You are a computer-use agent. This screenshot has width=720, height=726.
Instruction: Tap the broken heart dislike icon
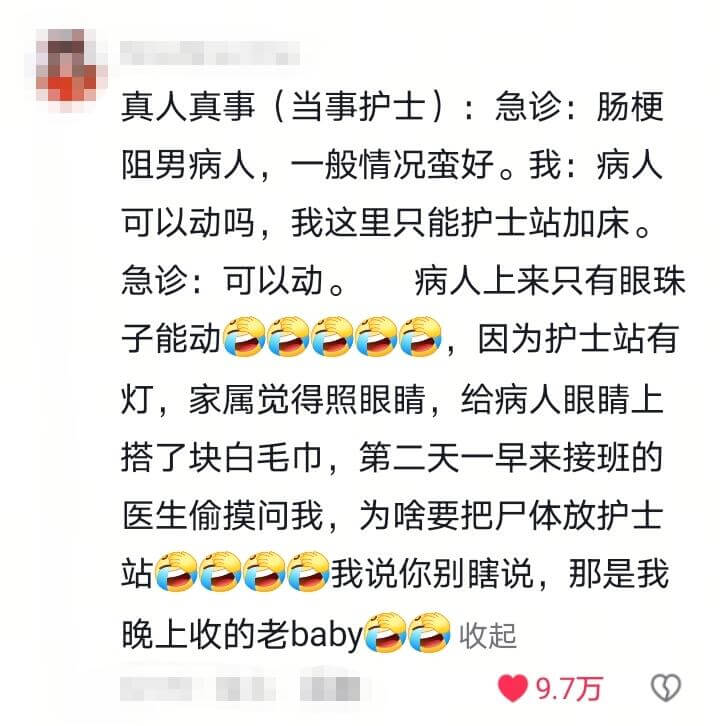tap(666, 688)
